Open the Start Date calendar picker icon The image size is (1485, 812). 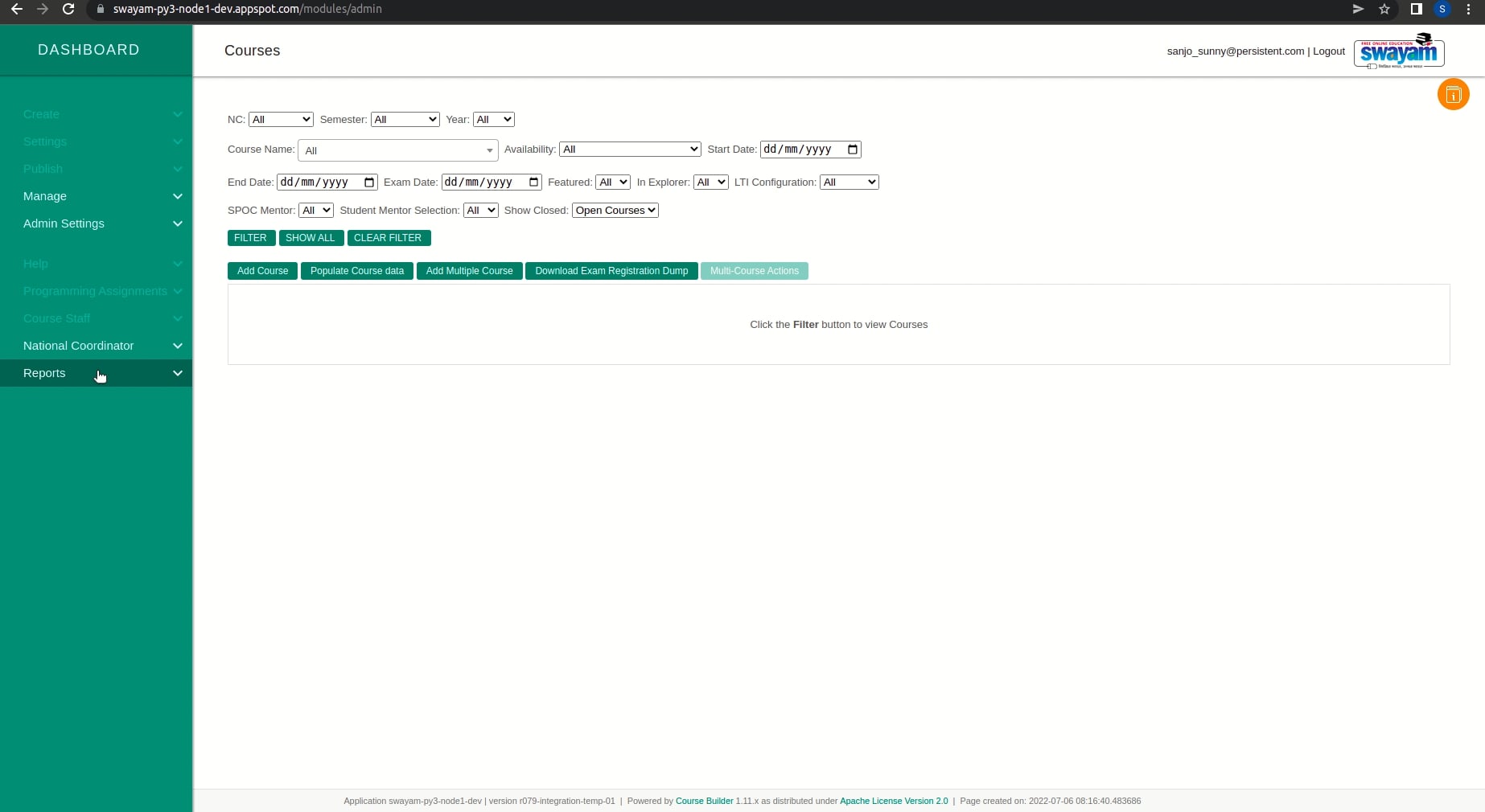(852, 150)
